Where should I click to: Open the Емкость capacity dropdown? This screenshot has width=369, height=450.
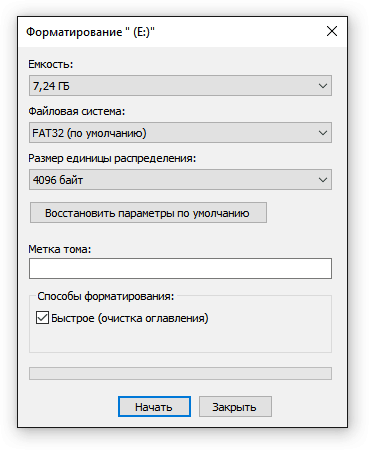click(180, 86)
